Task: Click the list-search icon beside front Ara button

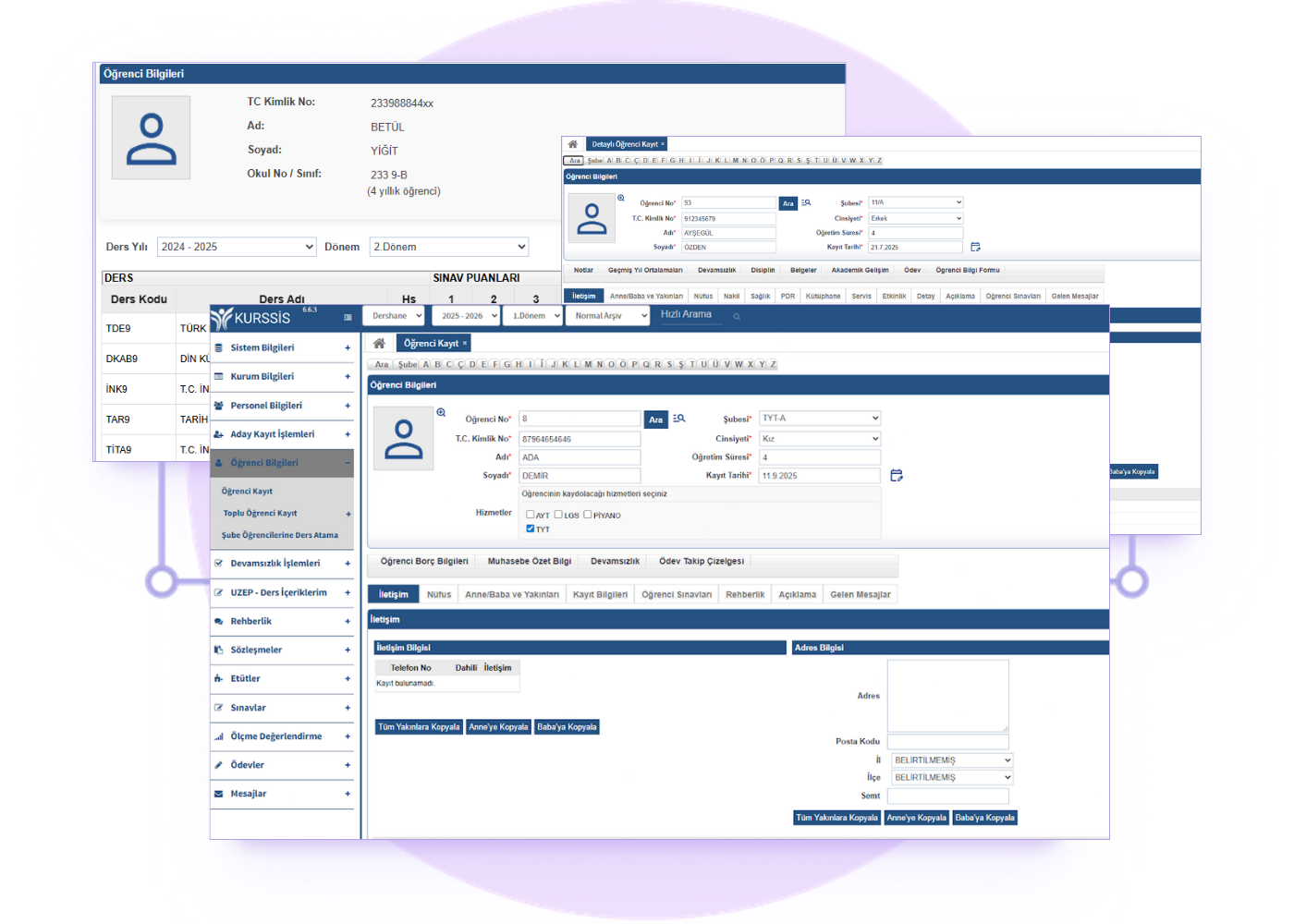Action: (679, 419)
